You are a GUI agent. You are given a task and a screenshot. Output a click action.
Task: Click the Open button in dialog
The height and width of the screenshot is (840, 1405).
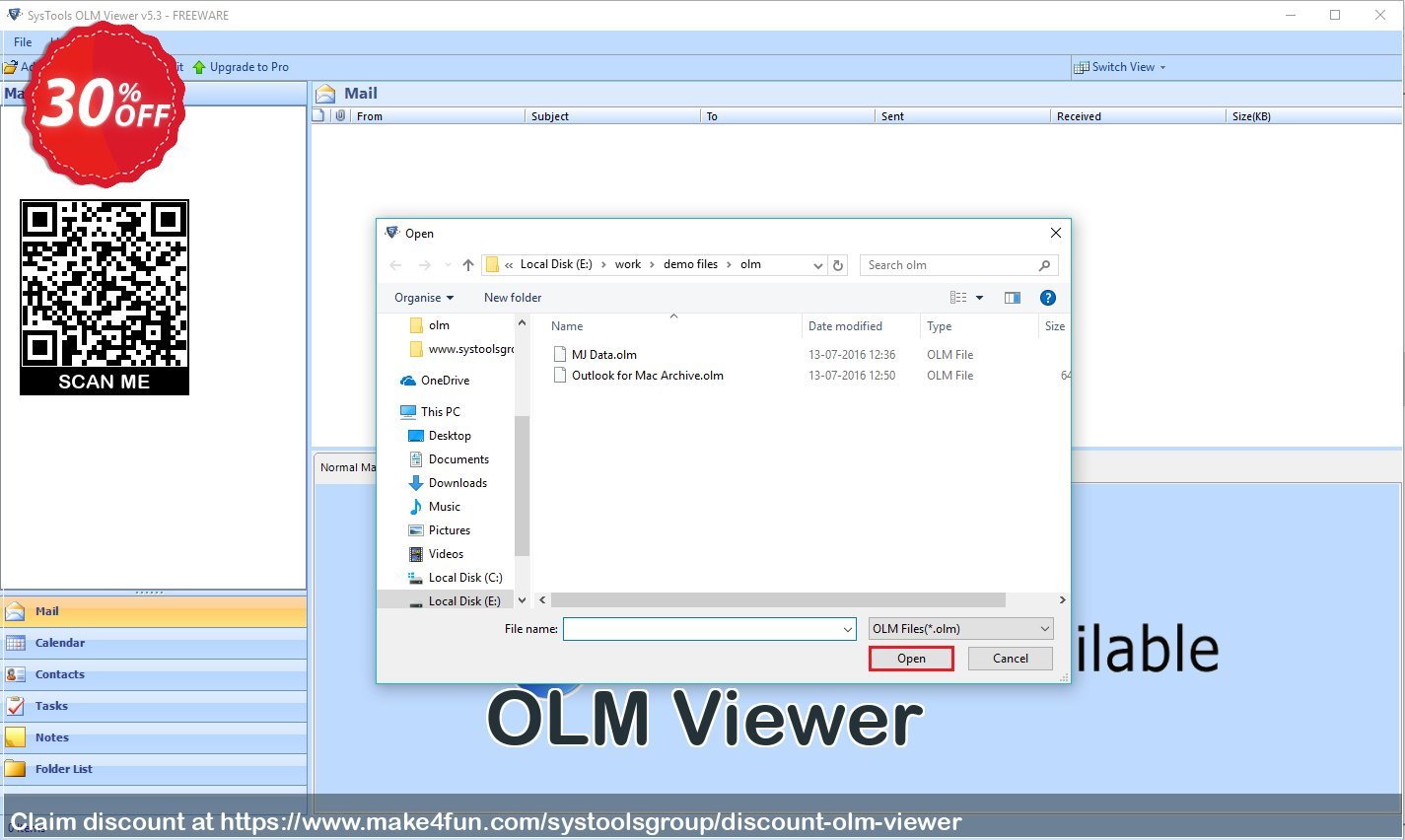coord(911,659)
